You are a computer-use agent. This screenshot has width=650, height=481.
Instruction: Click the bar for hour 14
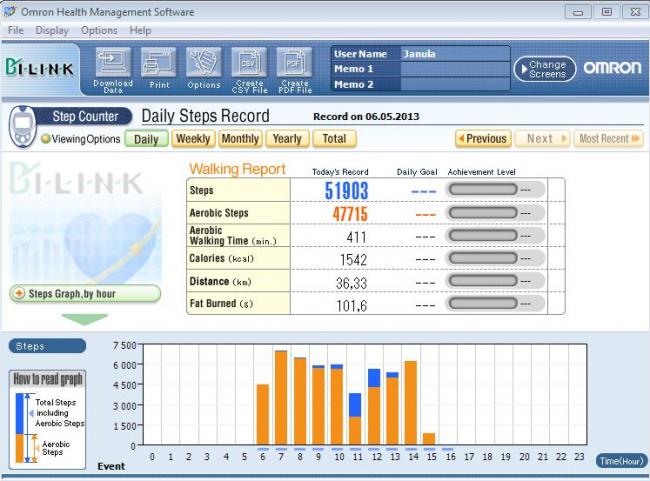coord(411,403)
